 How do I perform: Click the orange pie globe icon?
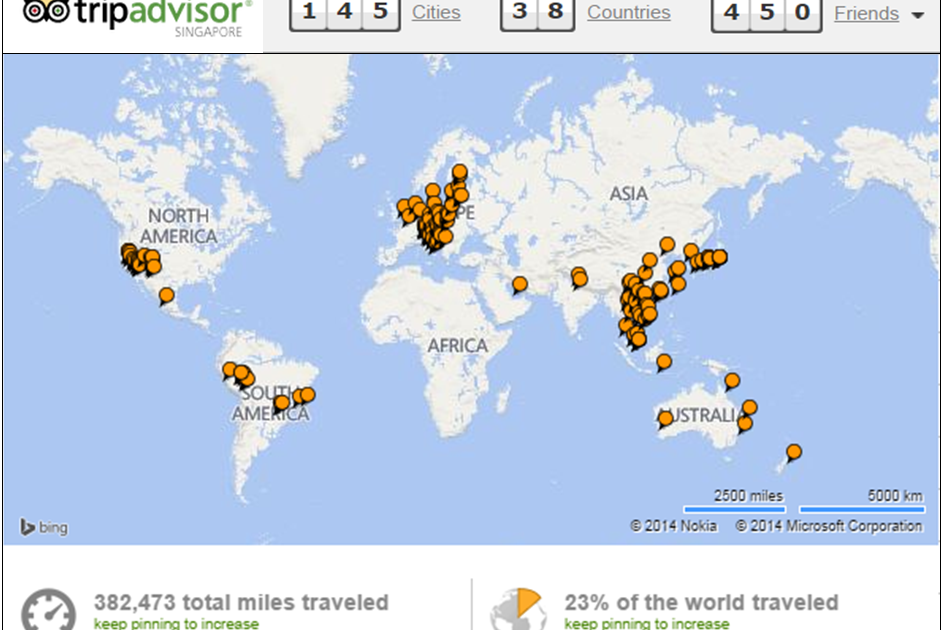[x=516, y=608]
